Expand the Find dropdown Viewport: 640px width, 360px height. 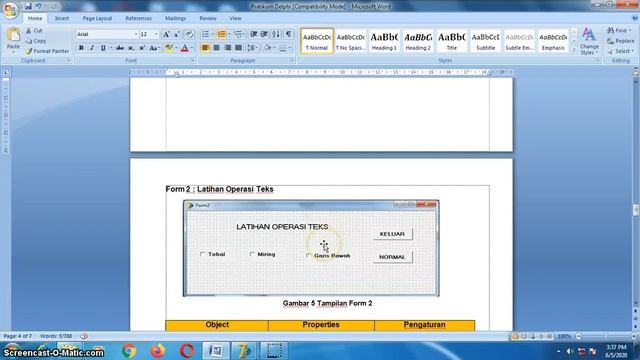[x=630, y=31]
